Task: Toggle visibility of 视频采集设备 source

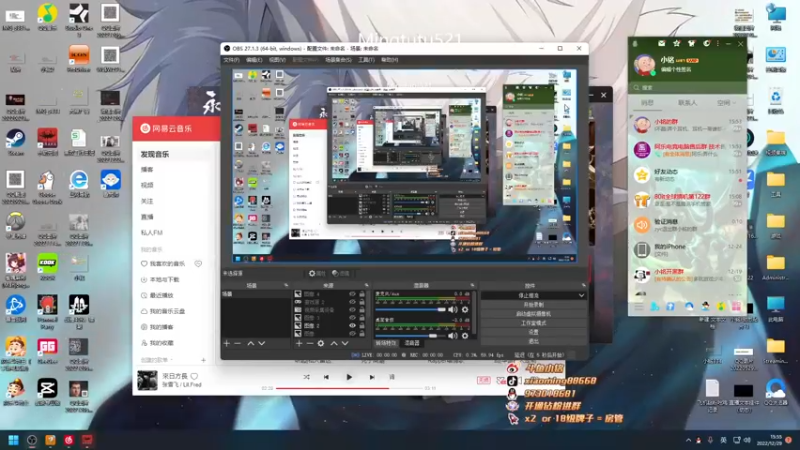Action: pos(352,310)
